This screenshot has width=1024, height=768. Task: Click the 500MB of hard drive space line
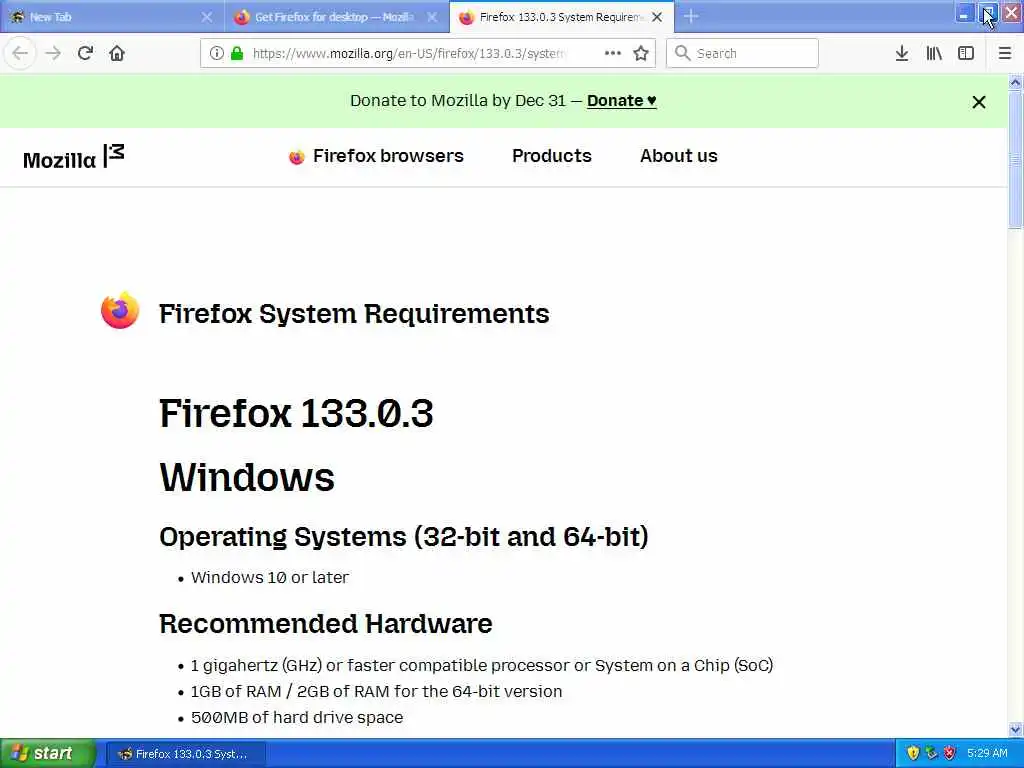pyautogui.click(x=296, y=718)
